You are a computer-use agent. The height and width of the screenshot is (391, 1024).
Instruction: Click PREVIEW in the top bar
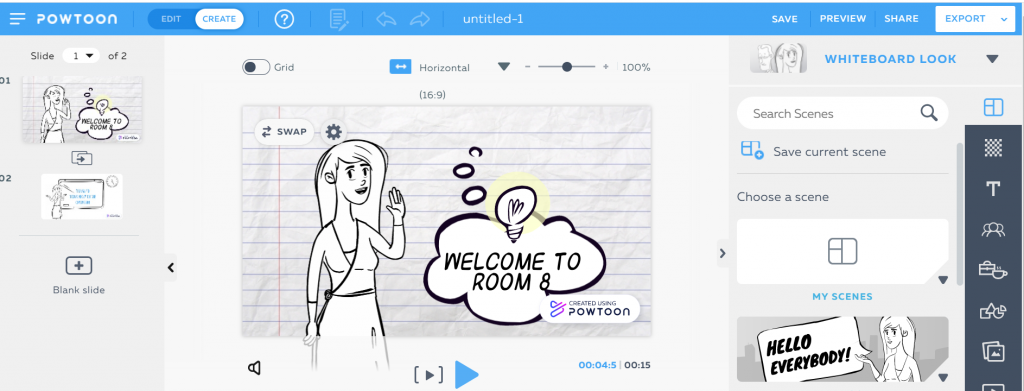(x=843, y=19)
